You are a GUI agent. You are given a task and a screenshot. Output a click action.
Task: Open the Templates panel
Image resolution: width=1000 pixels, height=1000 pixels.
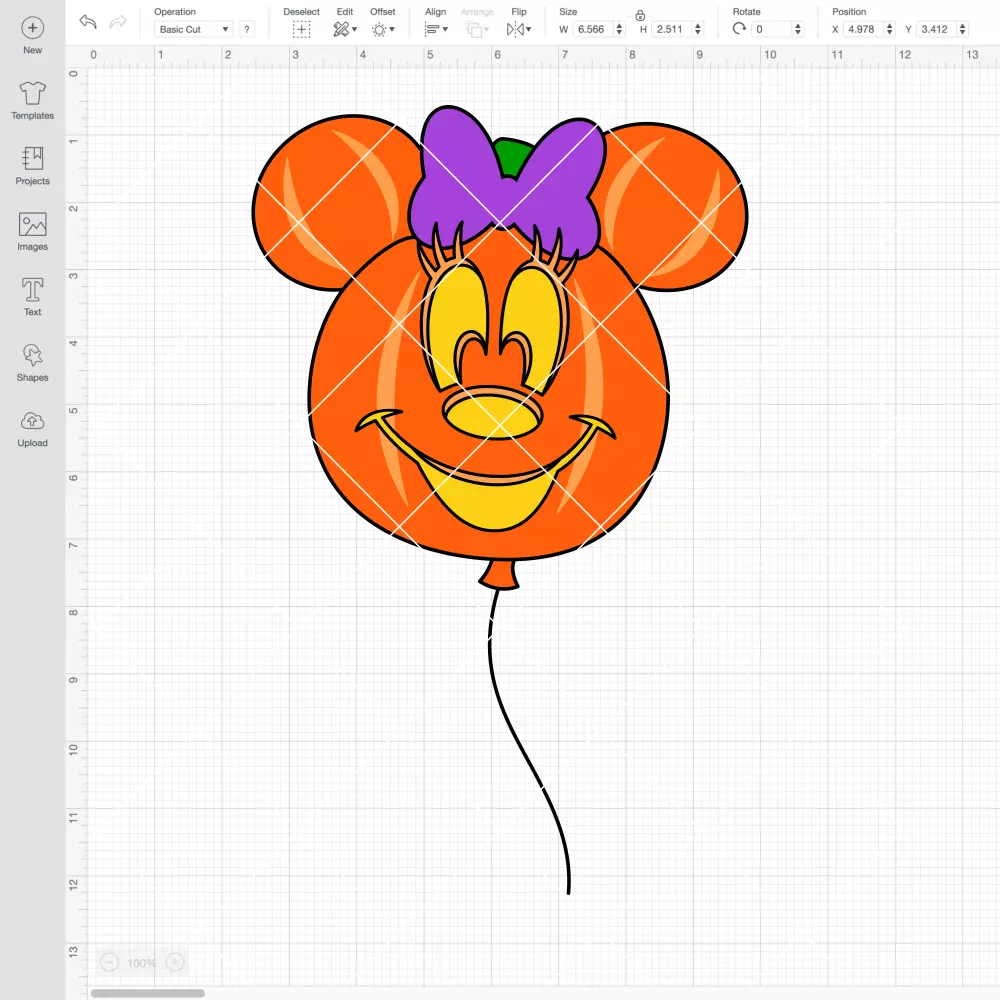coord(33,101)
